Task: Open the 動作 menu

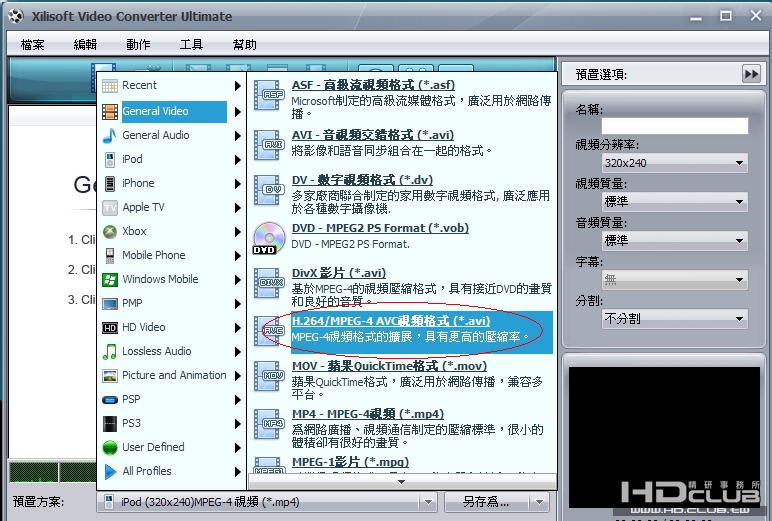Action: coord(138,45)
